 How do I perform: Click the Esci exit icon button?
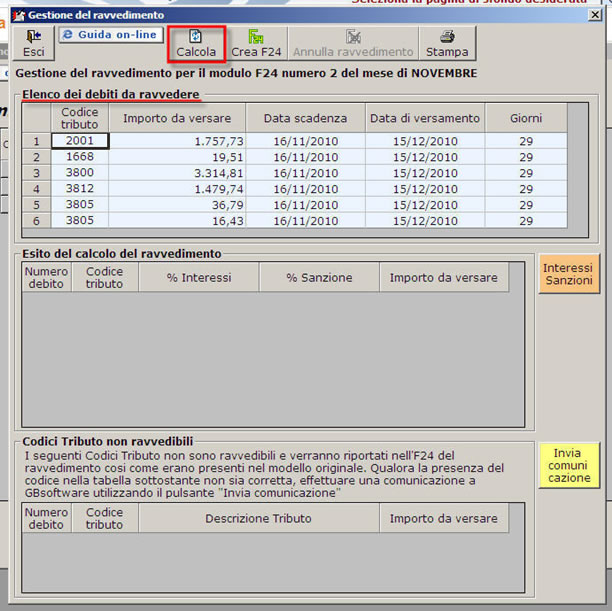[34, 43]
